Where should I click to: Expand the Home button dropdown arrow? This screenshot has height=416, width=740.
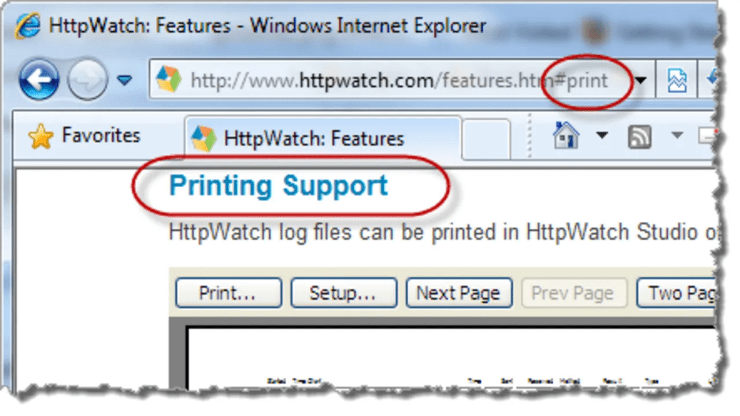pos(602,136)
